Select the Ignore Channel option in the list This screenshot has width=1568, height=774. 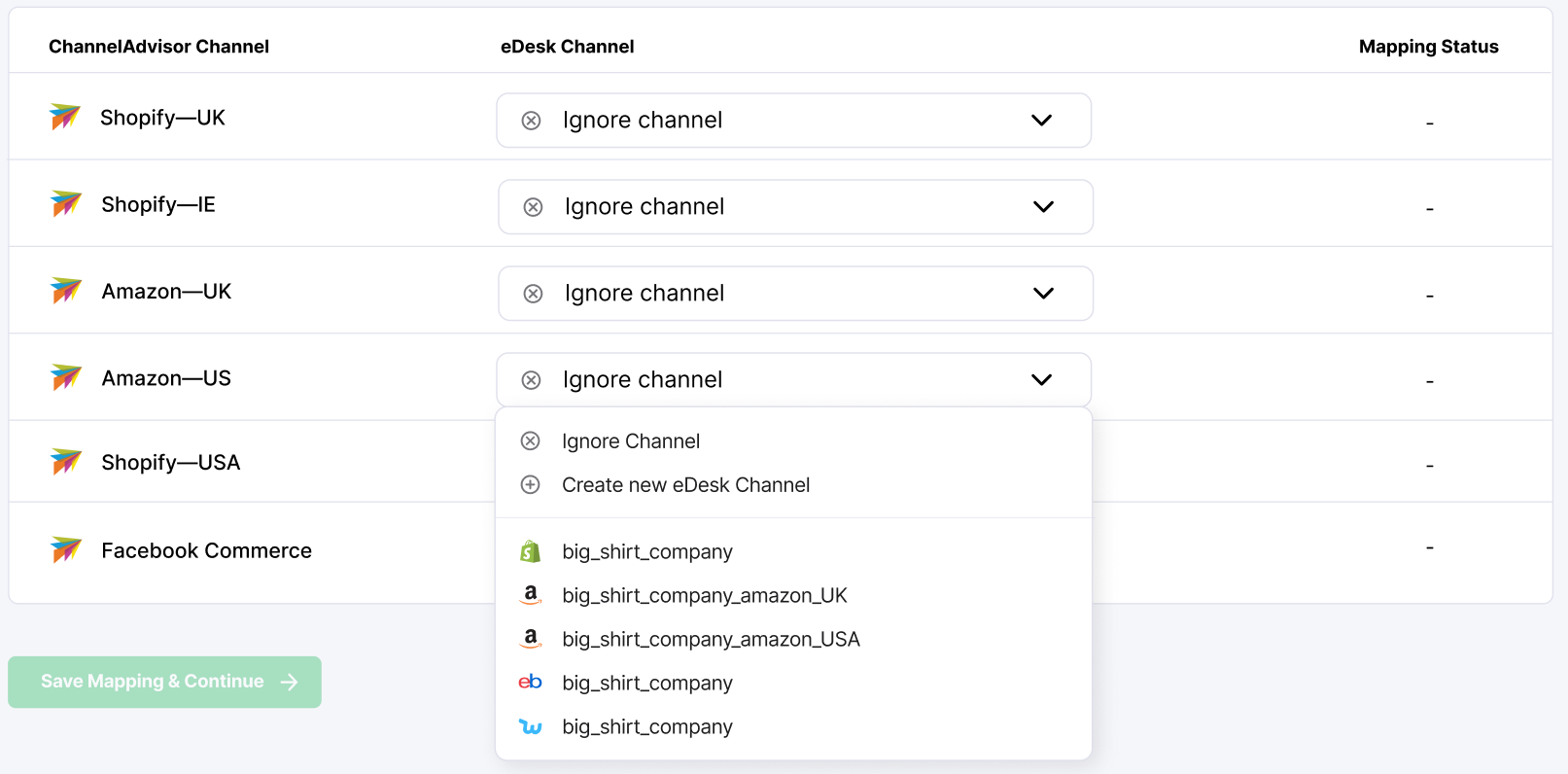(x=793, y=441)
